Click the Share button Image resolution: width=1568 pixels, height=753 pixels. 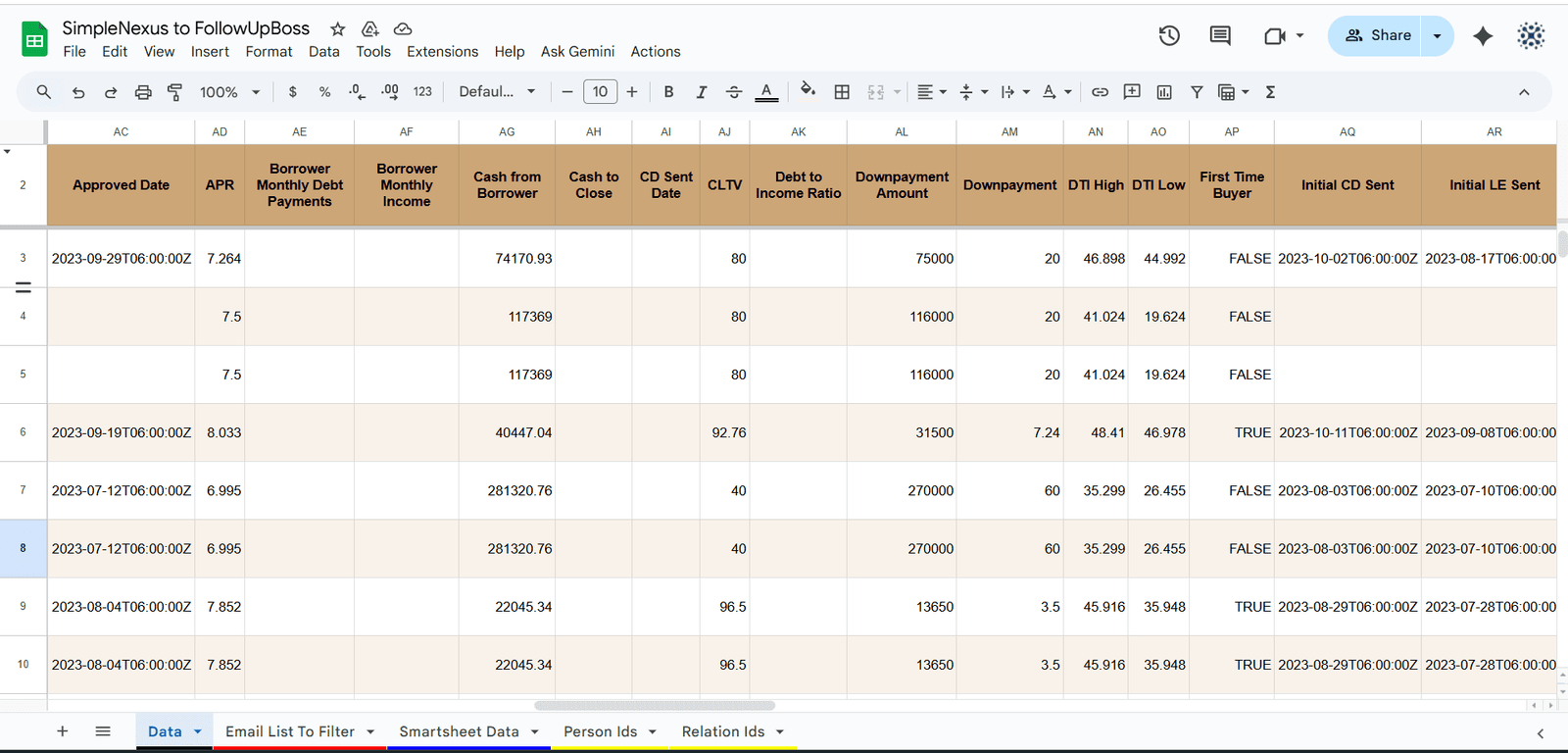click(1377, 36)
